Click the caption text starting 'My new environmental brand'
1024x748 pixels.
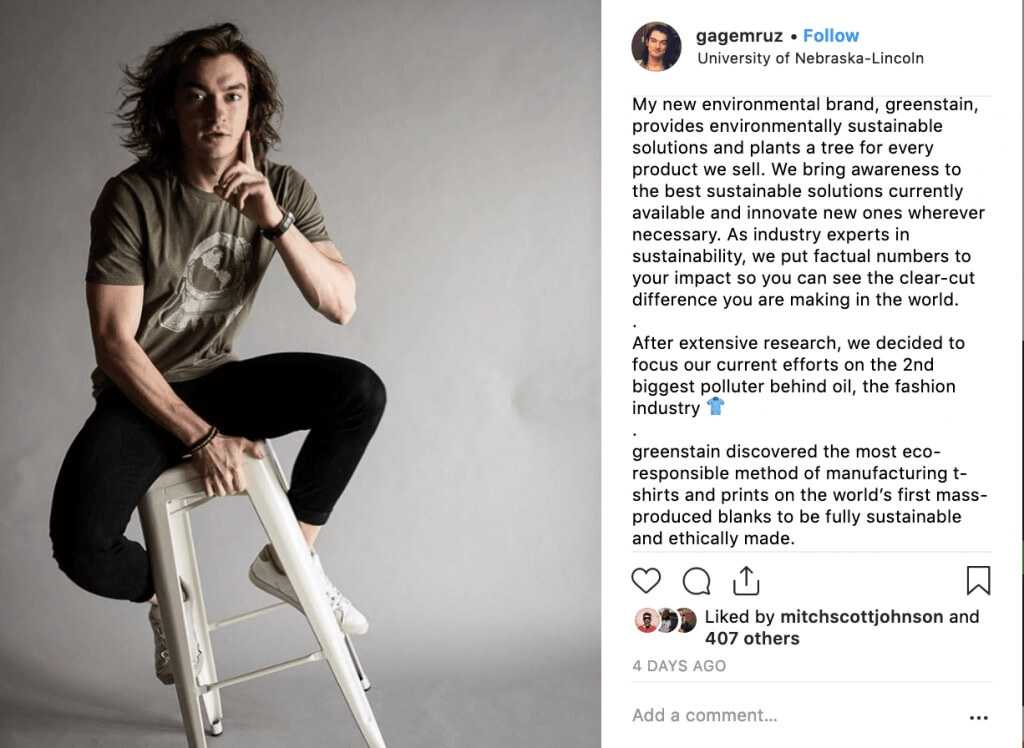click(808, 202)
